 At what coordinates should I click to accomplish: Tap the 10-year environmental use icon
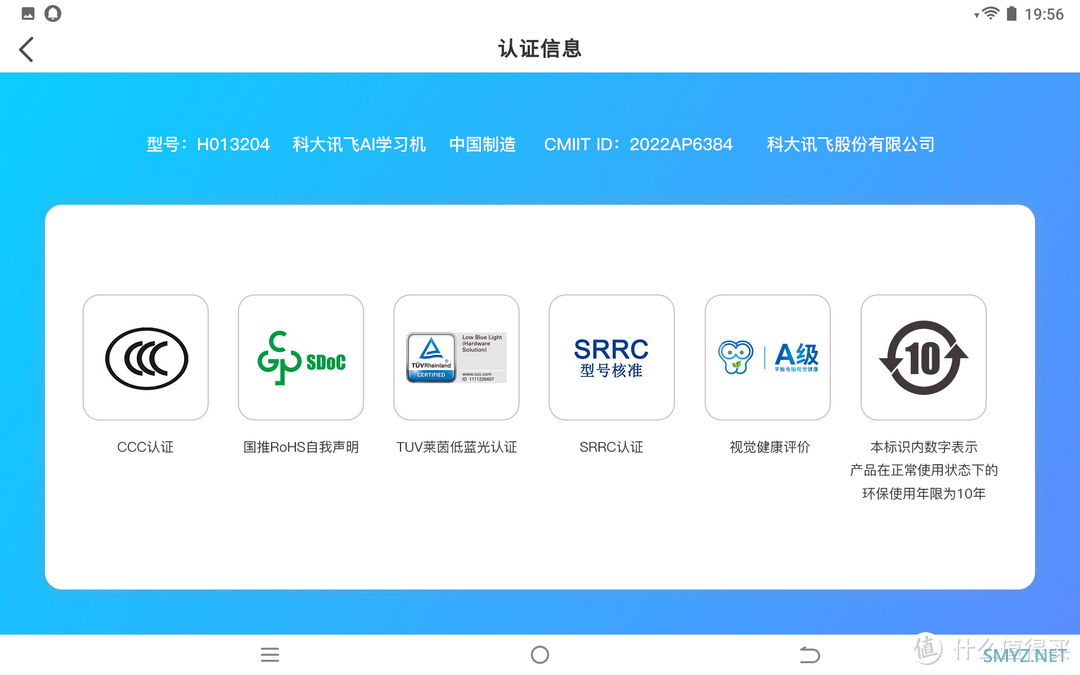click(x=923, y=357)
